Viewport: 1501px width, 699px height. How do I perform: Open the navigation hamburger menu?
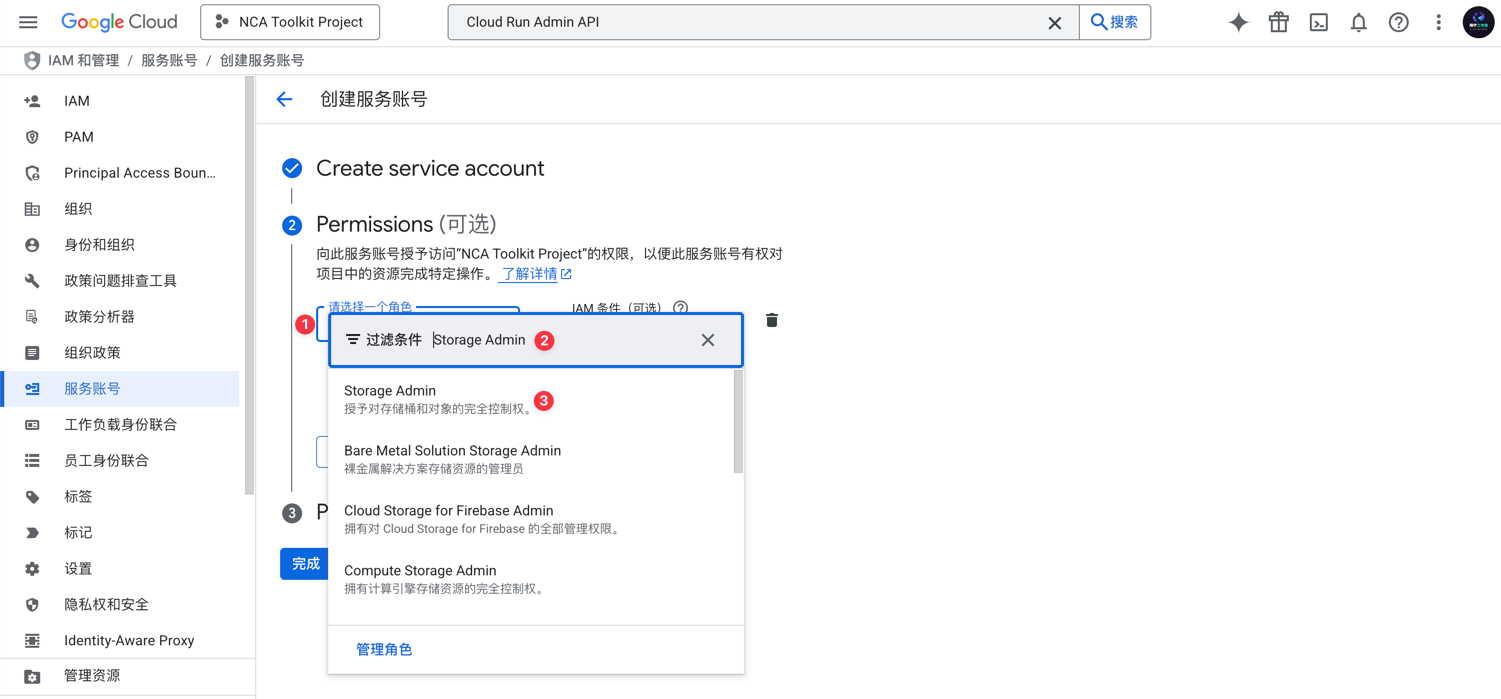coord(27,21)
